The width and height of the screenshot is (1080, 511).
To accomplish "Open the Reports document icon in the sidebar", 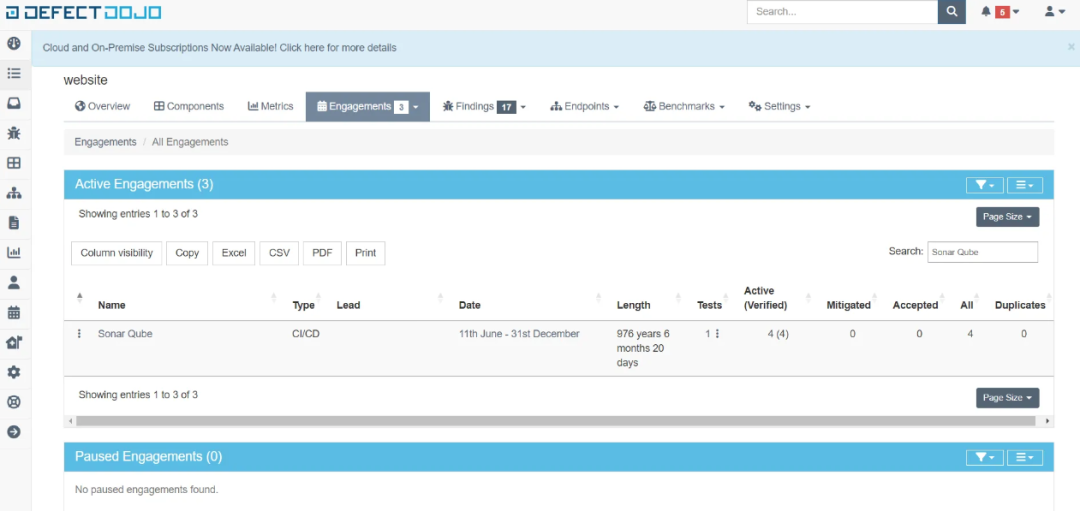I will [14, 222].
